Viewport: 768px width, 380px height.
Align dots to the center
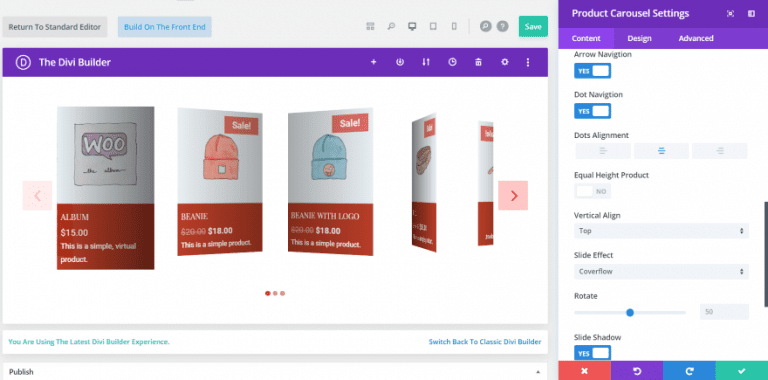[661, 151]
